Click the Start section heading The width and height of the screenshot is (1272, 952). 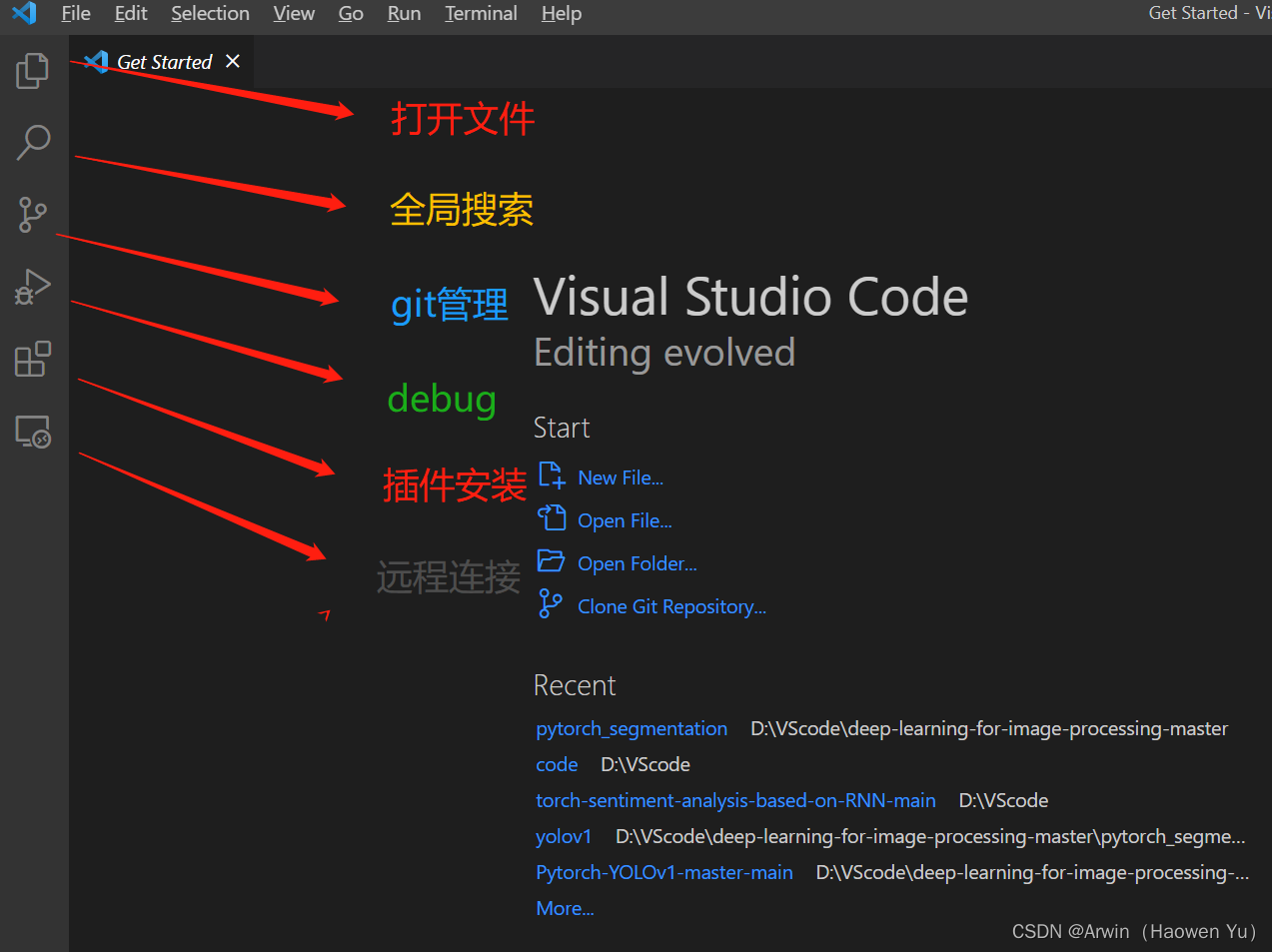click(x=562, y=428)
